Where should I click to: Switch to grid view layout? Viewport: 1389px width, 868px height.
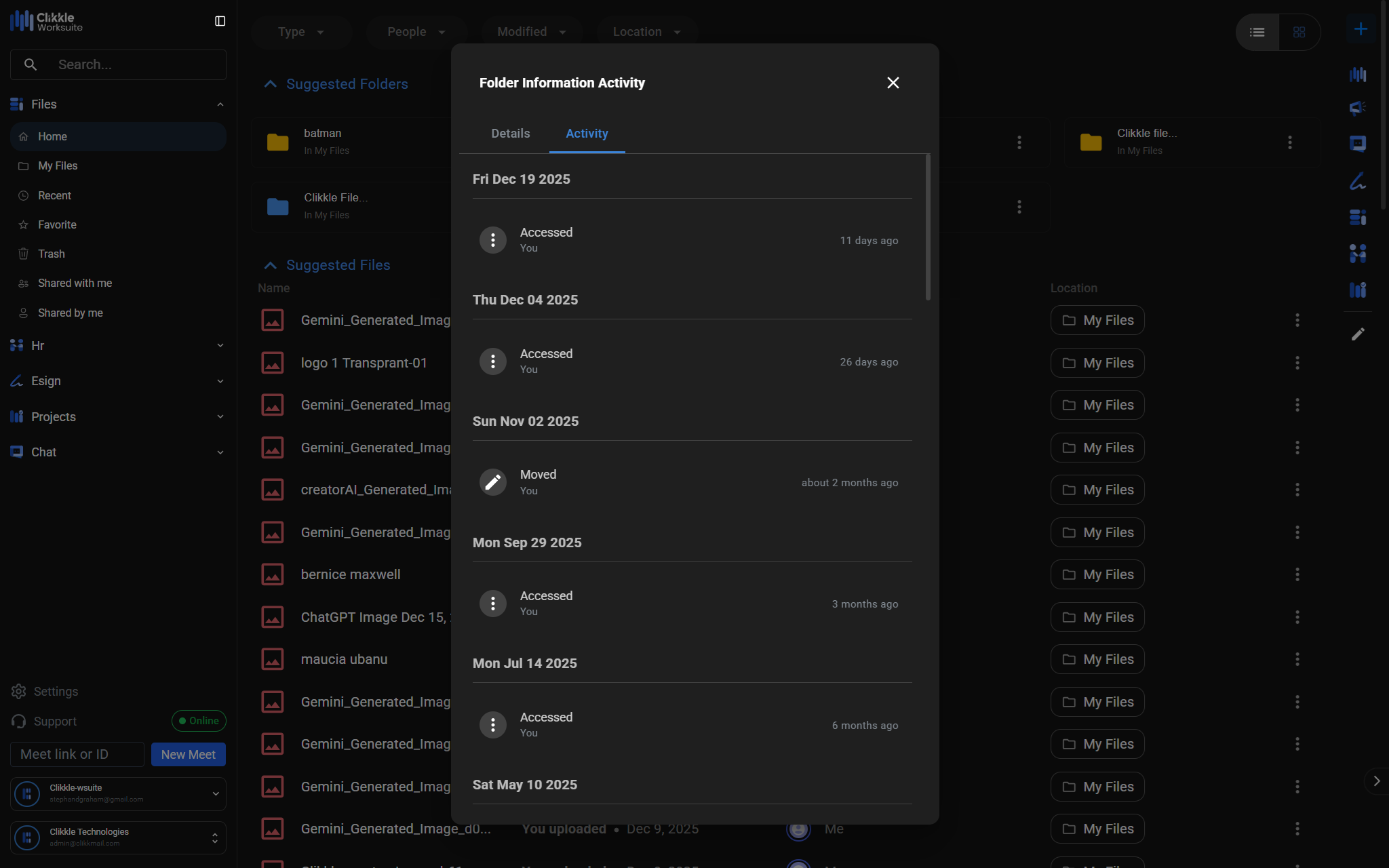coord(1299,32)
